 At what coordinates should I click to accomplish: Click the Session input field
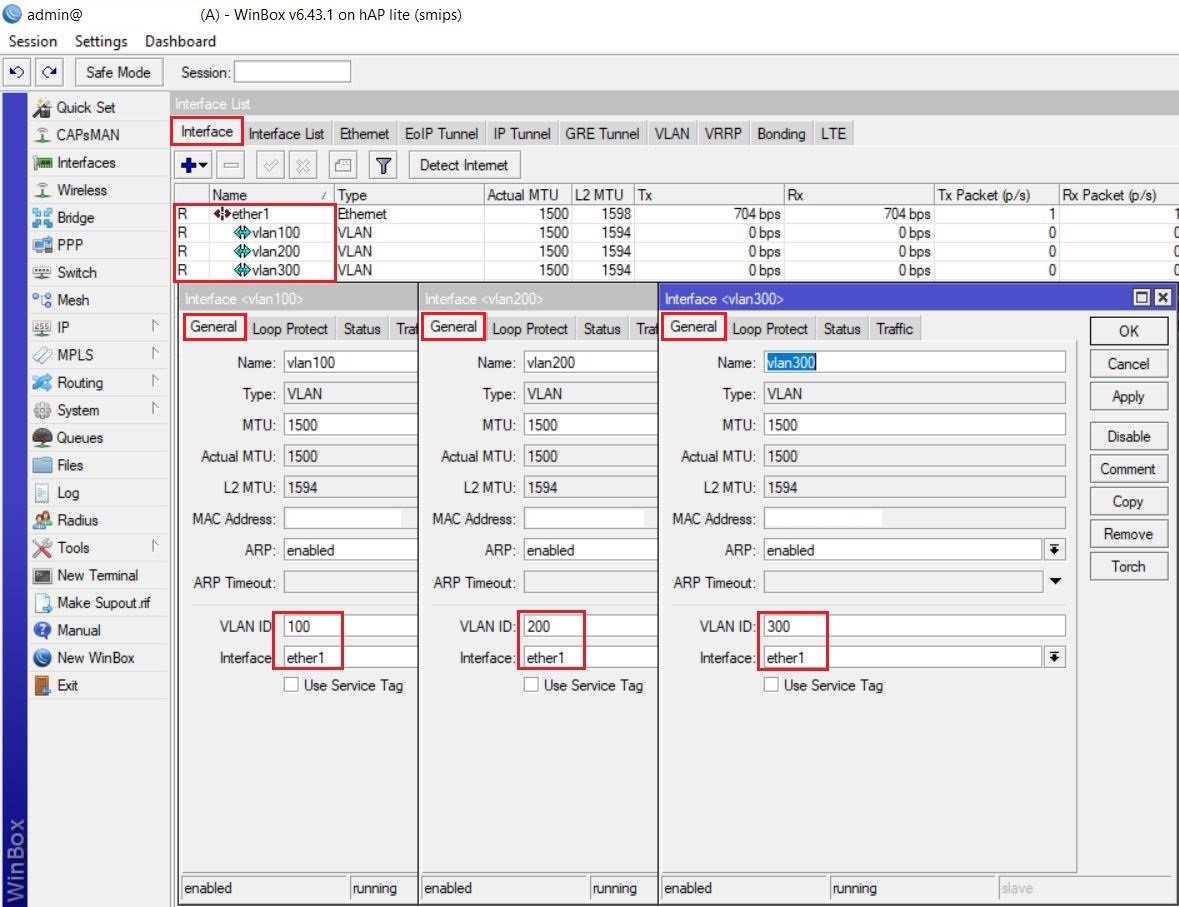pos(292,72)
